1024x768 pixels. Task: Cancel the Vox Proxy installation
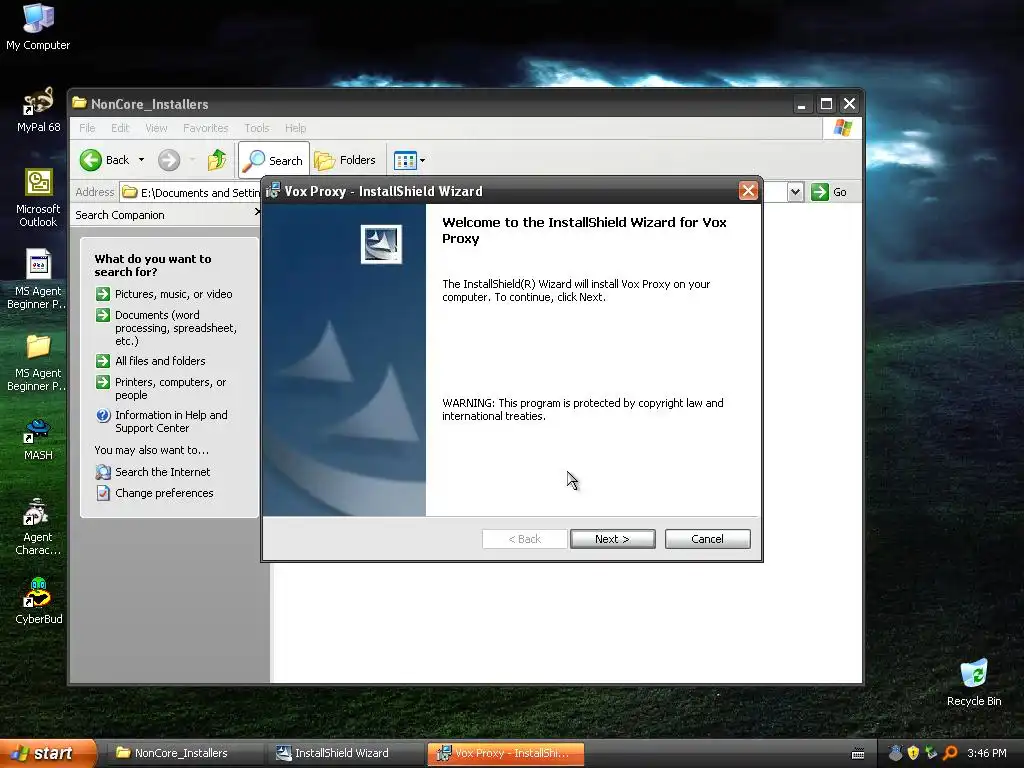[707, 539]
